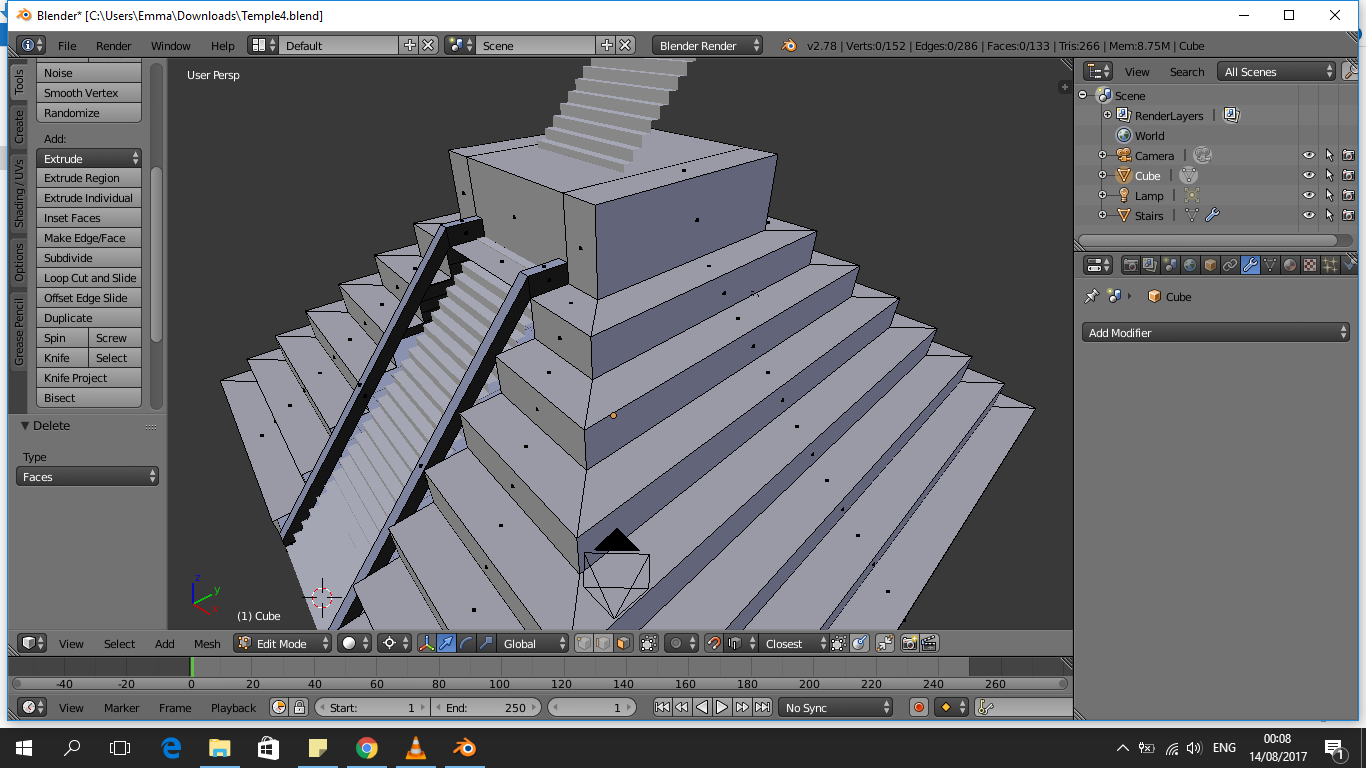This screenshot has width=1366, height=768.
Task: Click the Inset Faces button
Action: [x=89, y=218]
